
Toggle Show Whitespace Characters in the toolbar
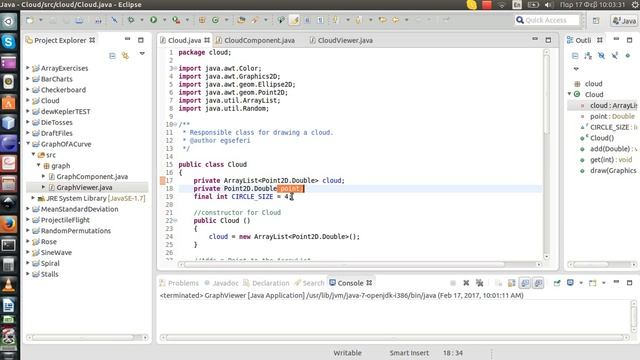pyautogui.click(x=320, y=20)
